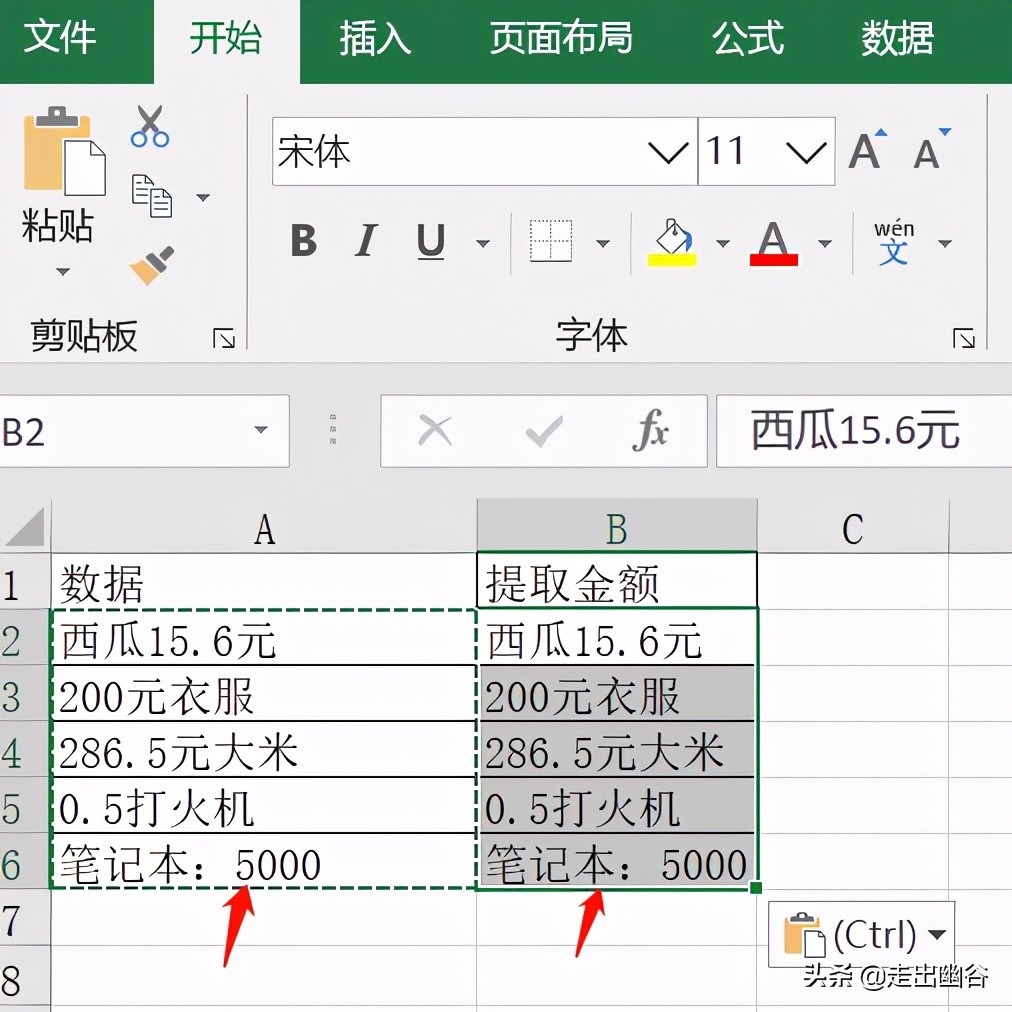
Task: Click the formula bar resize dots handle
Action: [333, 430]
